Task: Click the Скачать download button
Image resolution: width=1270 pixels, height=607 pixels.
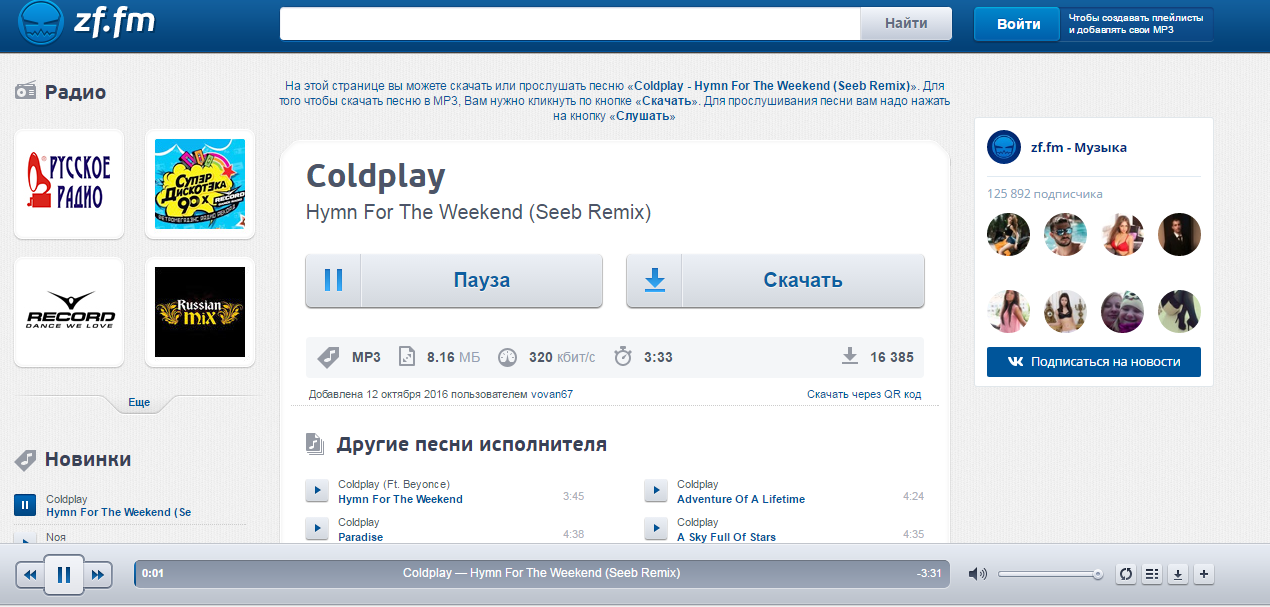Action: [775, 280]
